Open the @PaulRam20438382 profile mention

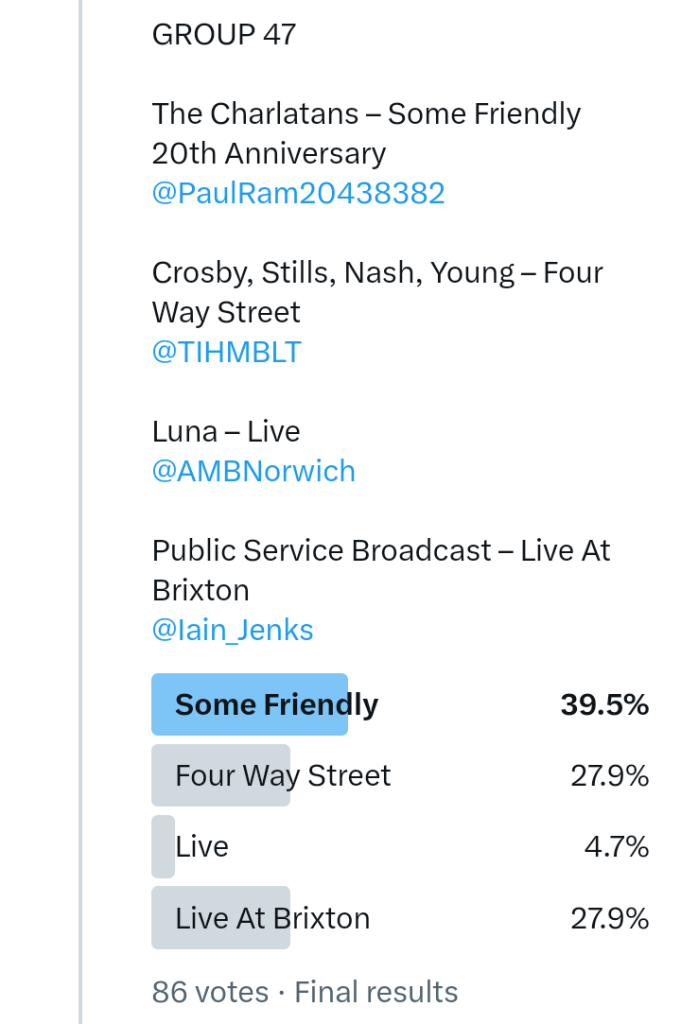click(298, 193)
